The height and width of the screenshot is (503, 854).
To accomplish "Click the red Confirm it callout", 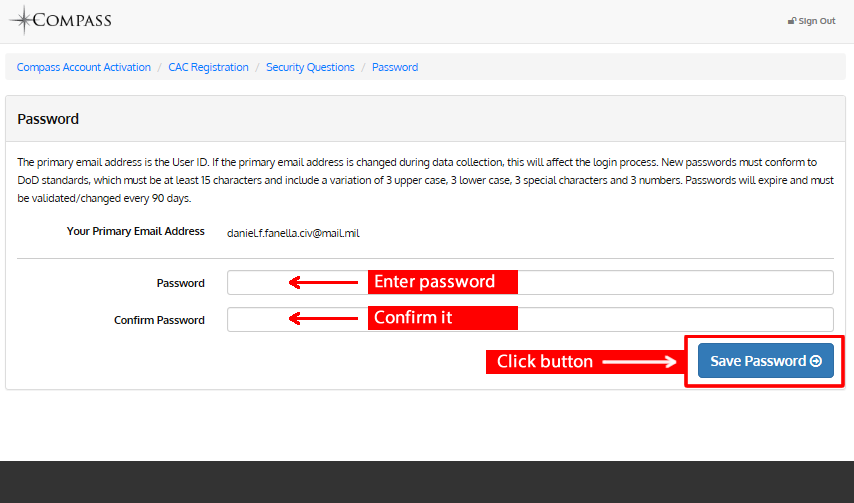I will coord(443,317).
